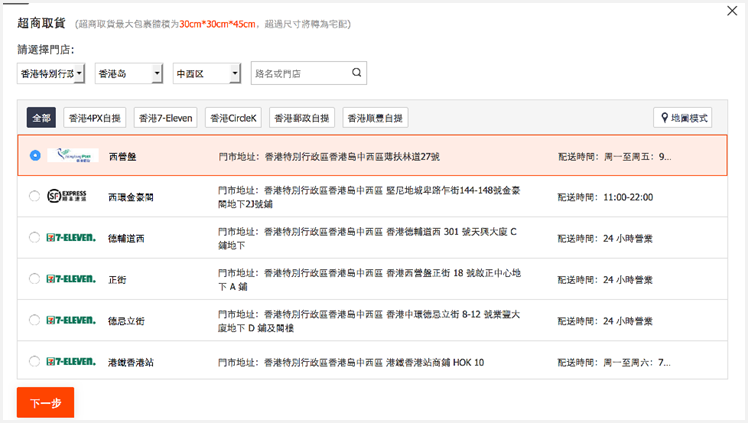Viewport: 748px width, 423px height.
Task: Click the 配送時間 11:00-22:00 text
Action: [605, 197]
